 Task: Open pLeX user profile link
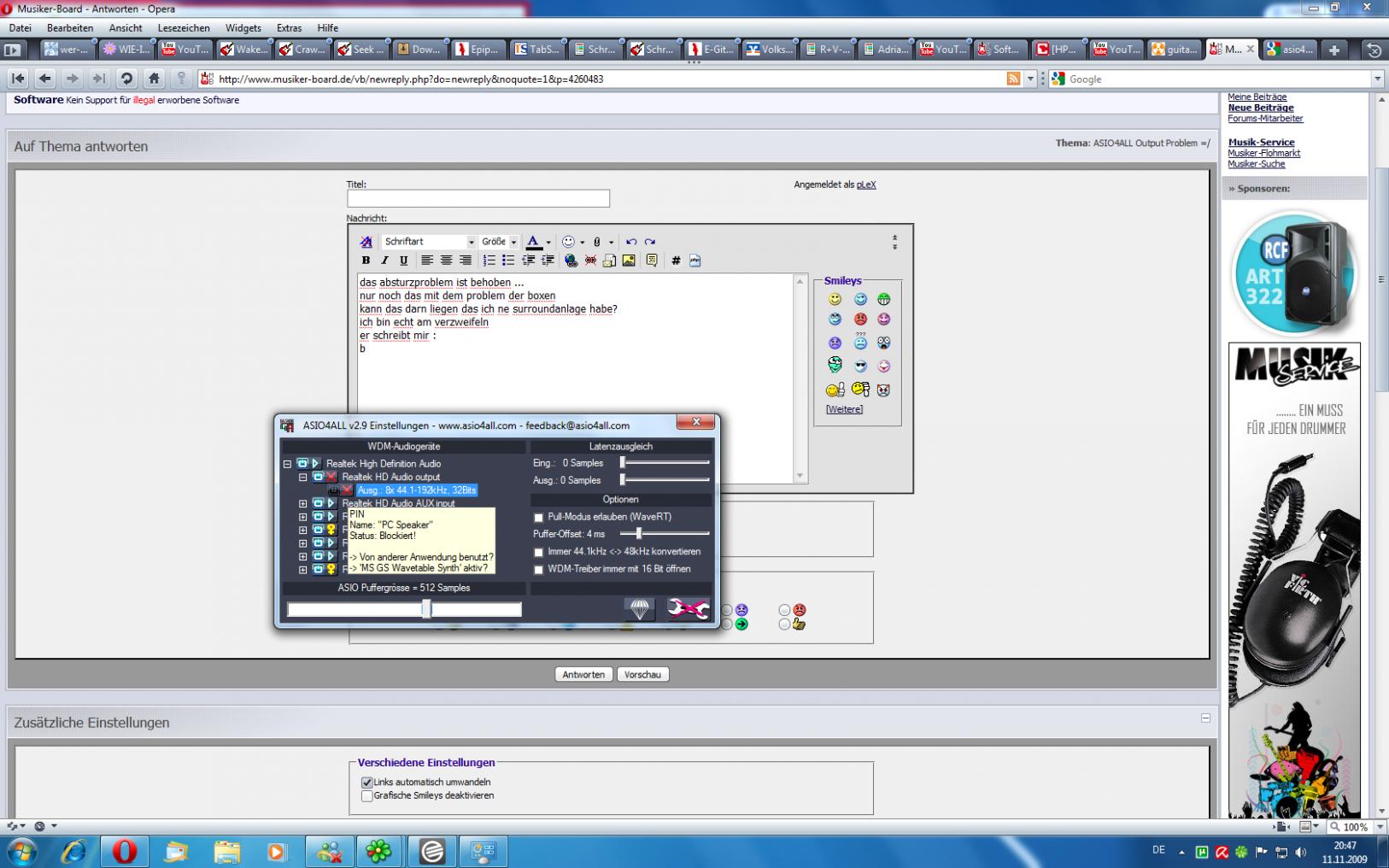866,185
